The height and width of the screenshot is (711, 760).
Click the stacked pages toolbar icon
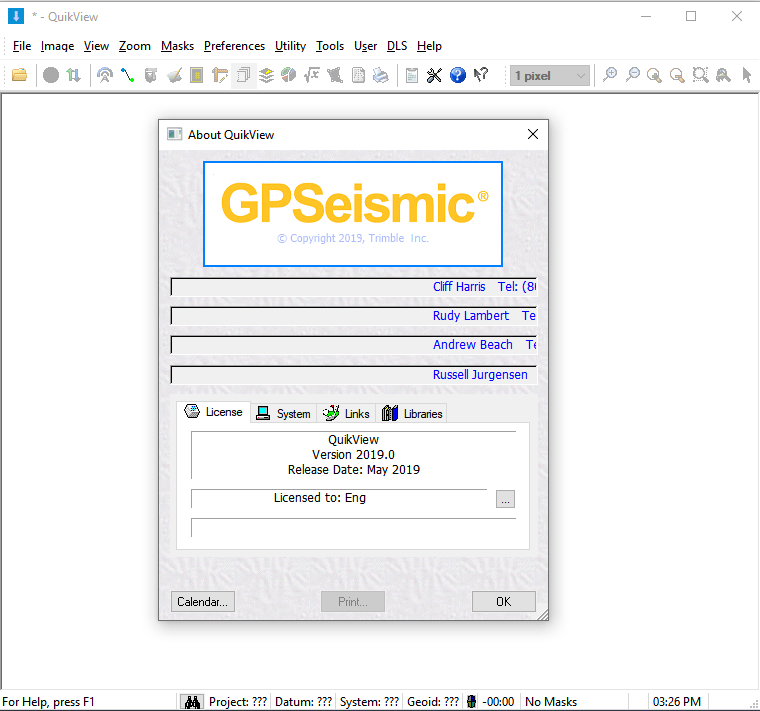[x=243, y=75]
